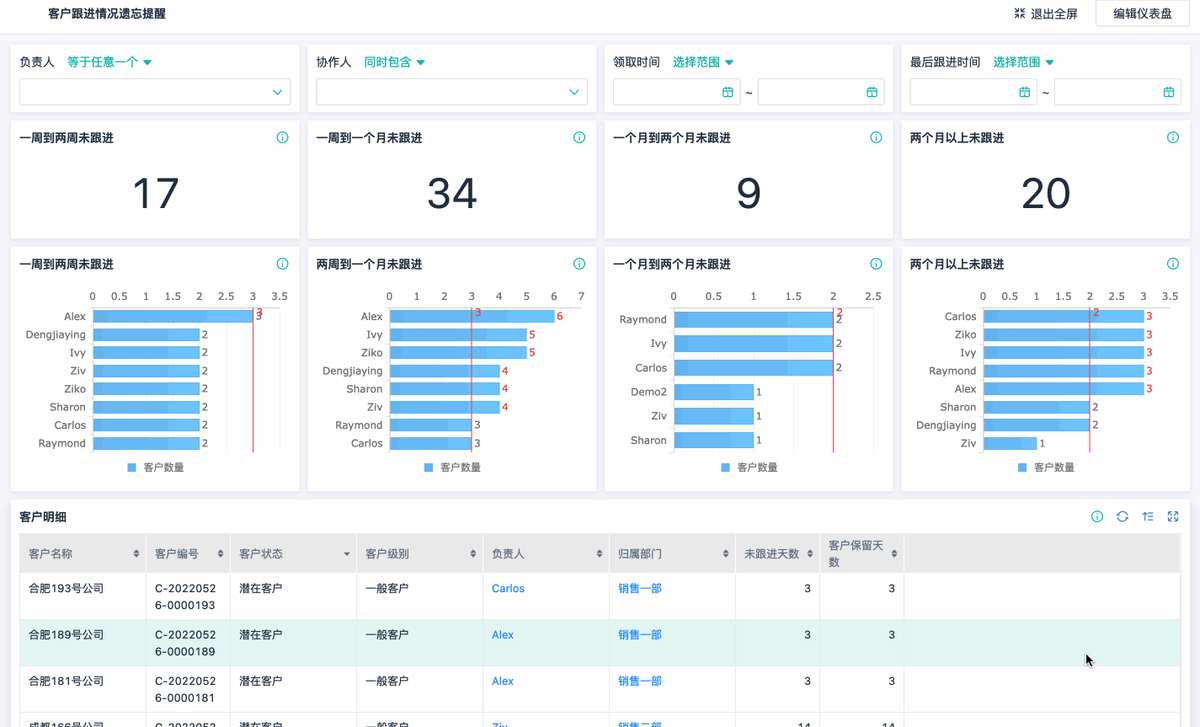Click info icon on 两周到一个月未跟进 chart
This screenshot has width=1200, height=727.
[579, 264]
